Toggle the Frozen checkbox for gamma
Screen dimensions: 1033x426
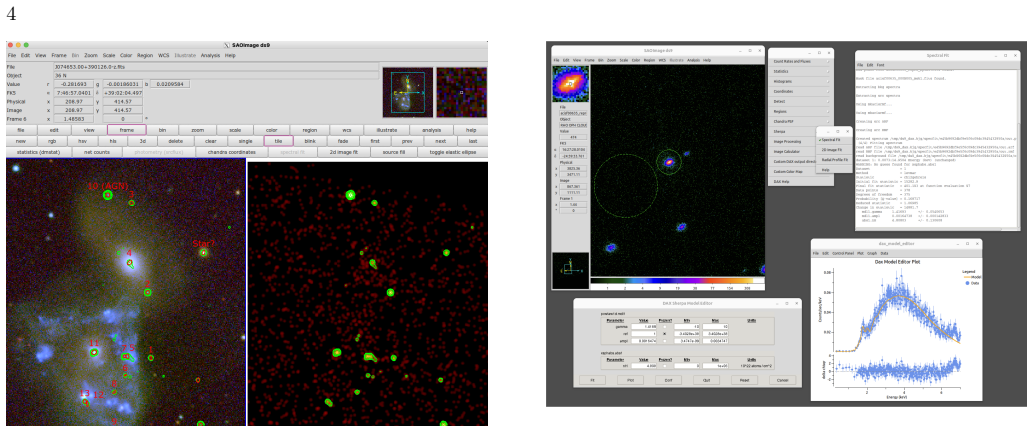pos(665,327)
